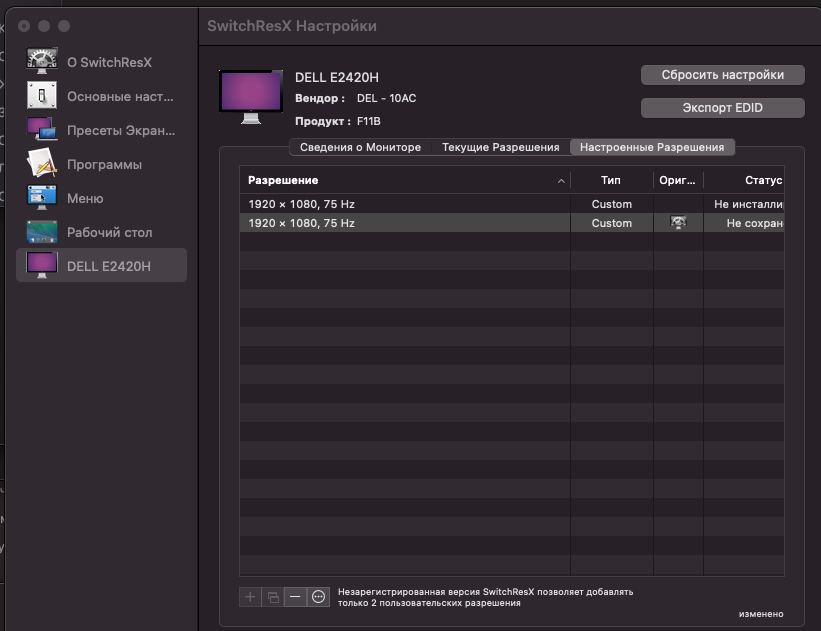The image size is (821, 631).
Task: Open О SwitchResX sidebar label
Action: [x=109, y=62]
